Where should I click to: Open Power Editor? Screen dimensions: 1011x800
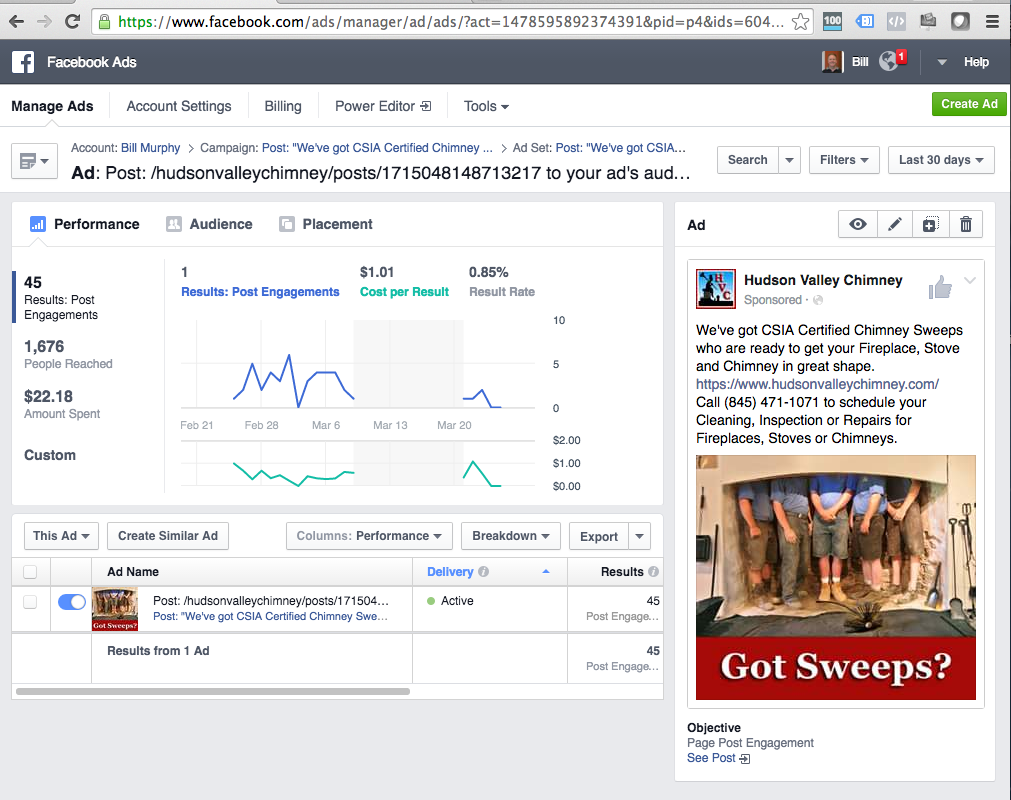(x=383, y=106)
